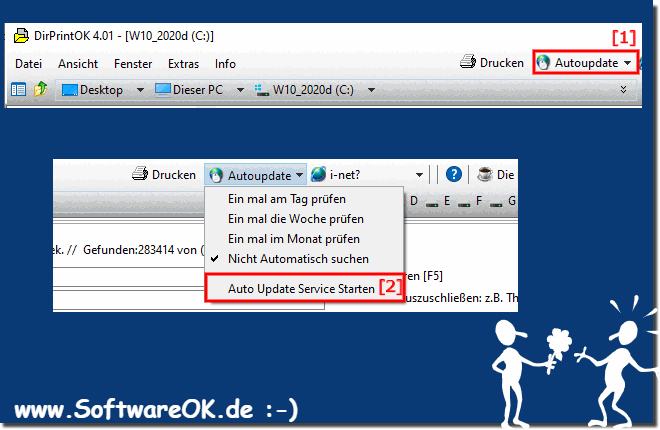
Task: Select Ein mal im Monat prüfen
Action: [x=304, y=239]
